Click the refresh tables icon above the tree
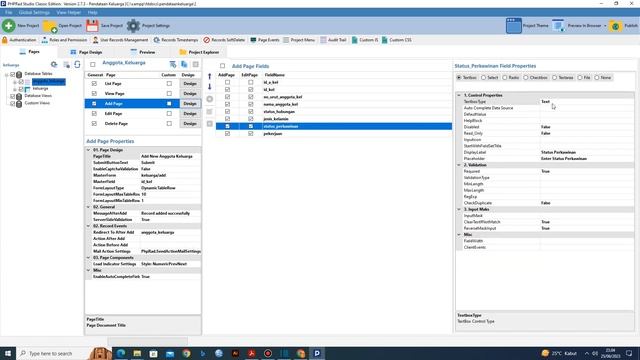Image resolution: width=640 pixels, height=360 pixels. tap(77, 64)
